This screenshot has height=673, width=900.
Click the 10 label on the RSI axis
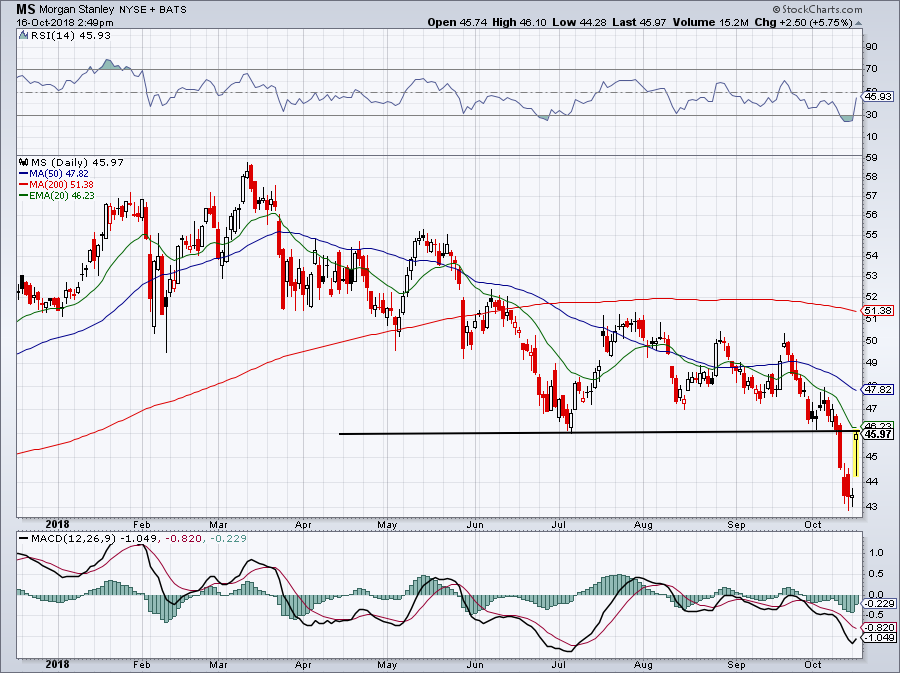pos(871,137)
